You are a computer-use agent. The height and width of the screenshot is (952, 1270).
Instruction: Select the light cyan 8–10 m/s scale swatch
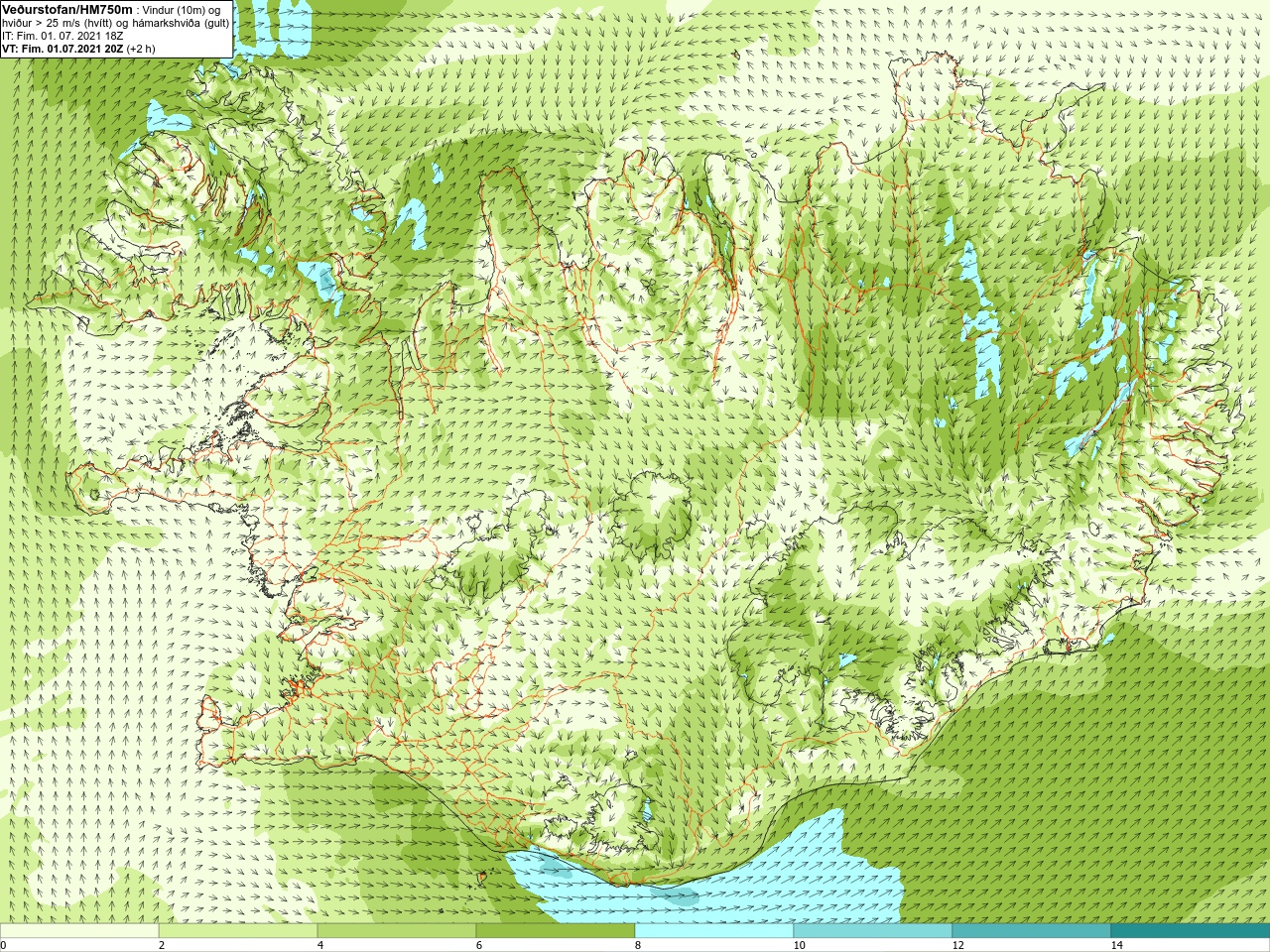tap(714, 931)
